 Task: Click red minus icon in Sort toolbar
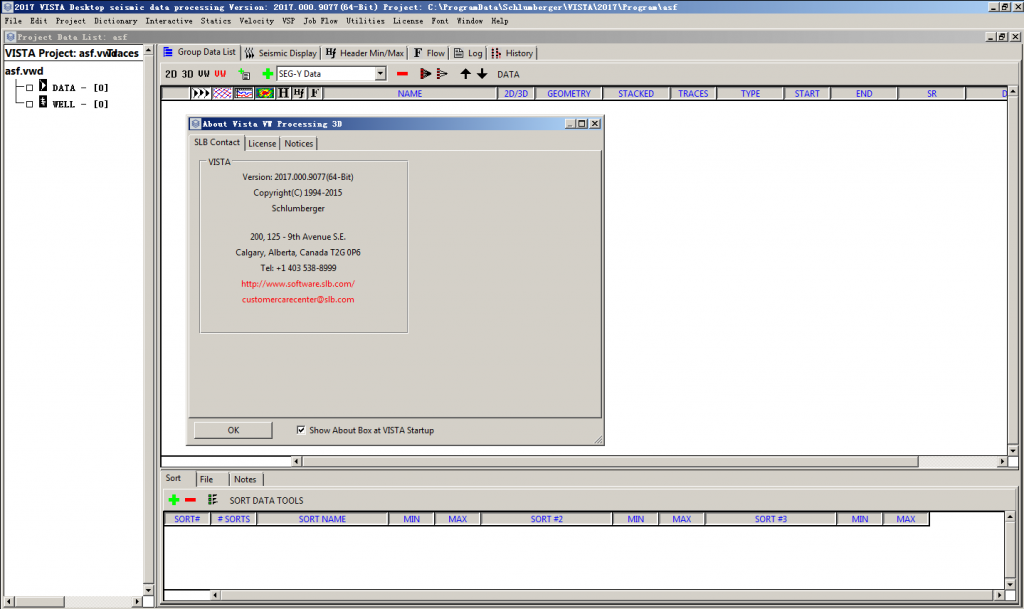(x=191, y=500)
